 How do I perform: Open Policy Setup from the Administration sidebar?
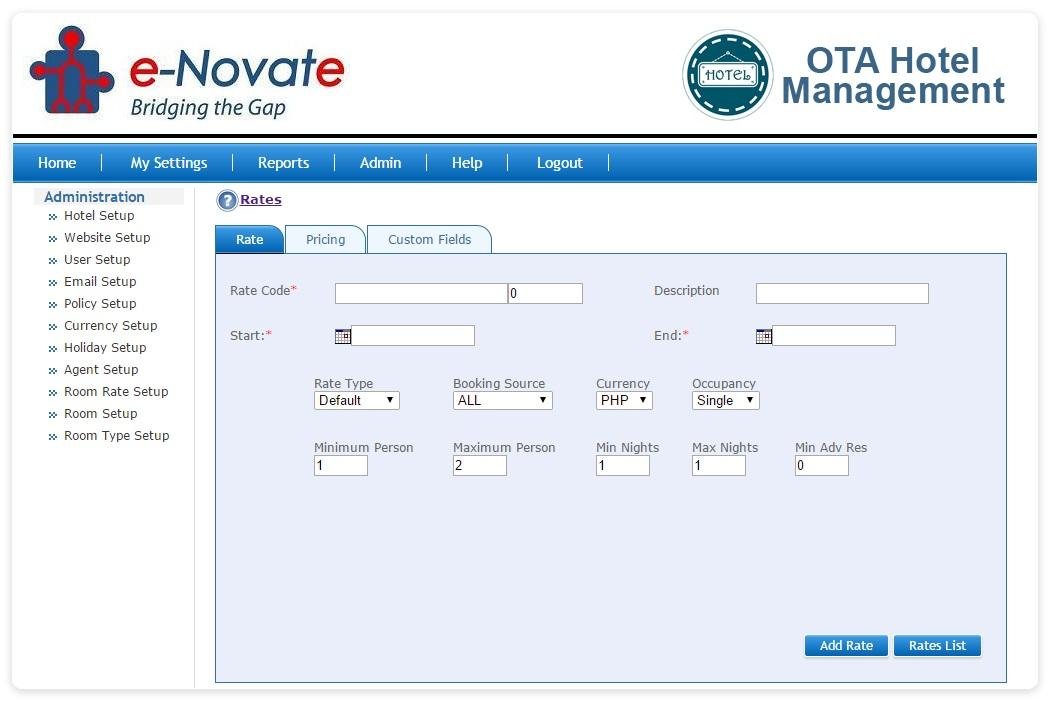100,303
